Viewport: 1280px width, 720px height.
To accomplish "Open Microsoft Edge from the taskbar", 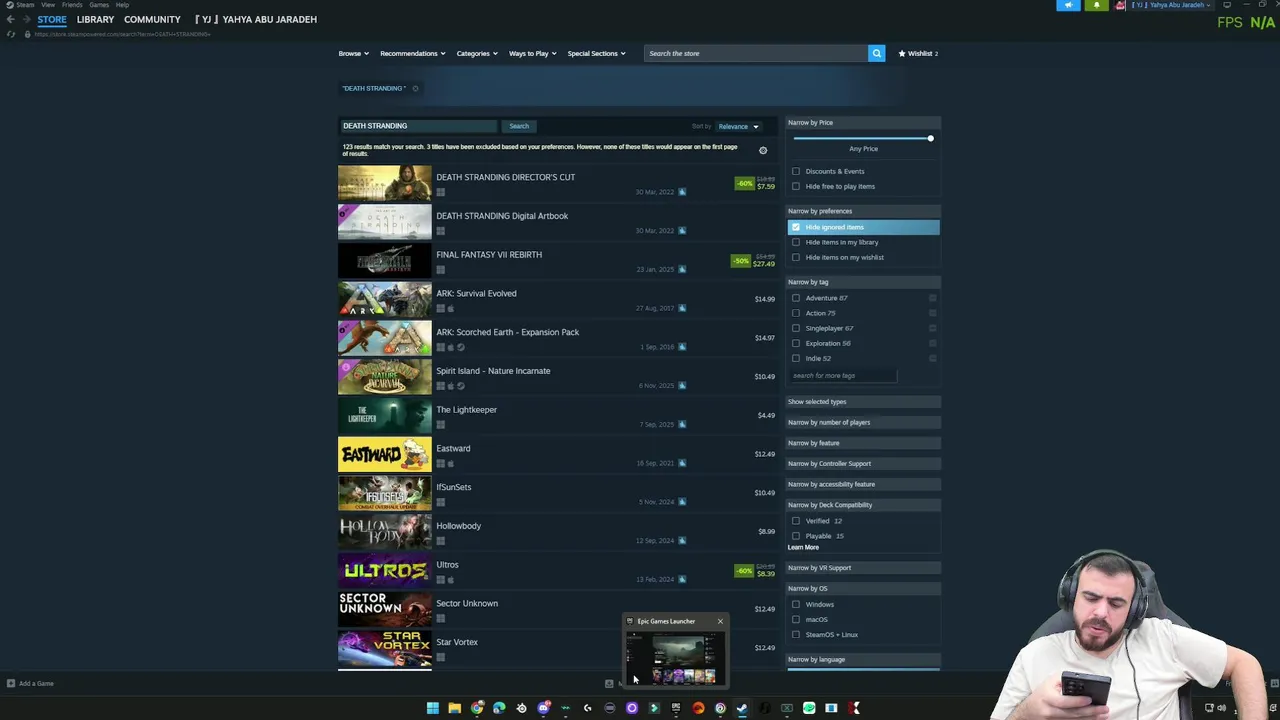I will coord(499,708).
